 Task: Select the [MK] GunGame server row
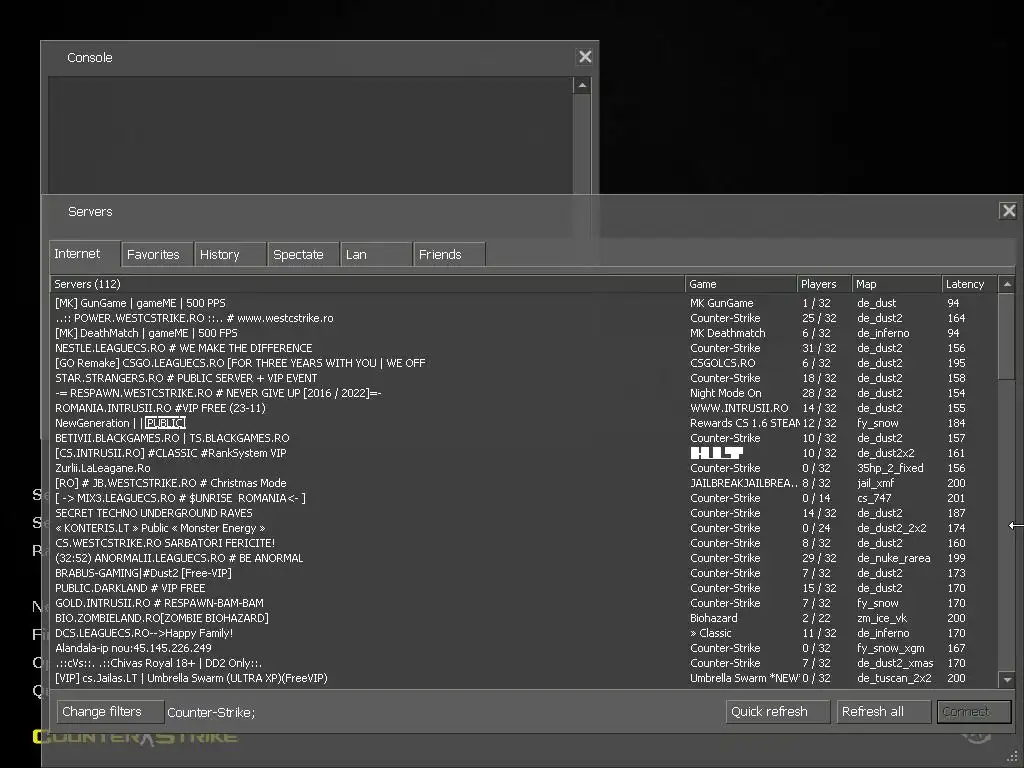click(x=524, y=303)
